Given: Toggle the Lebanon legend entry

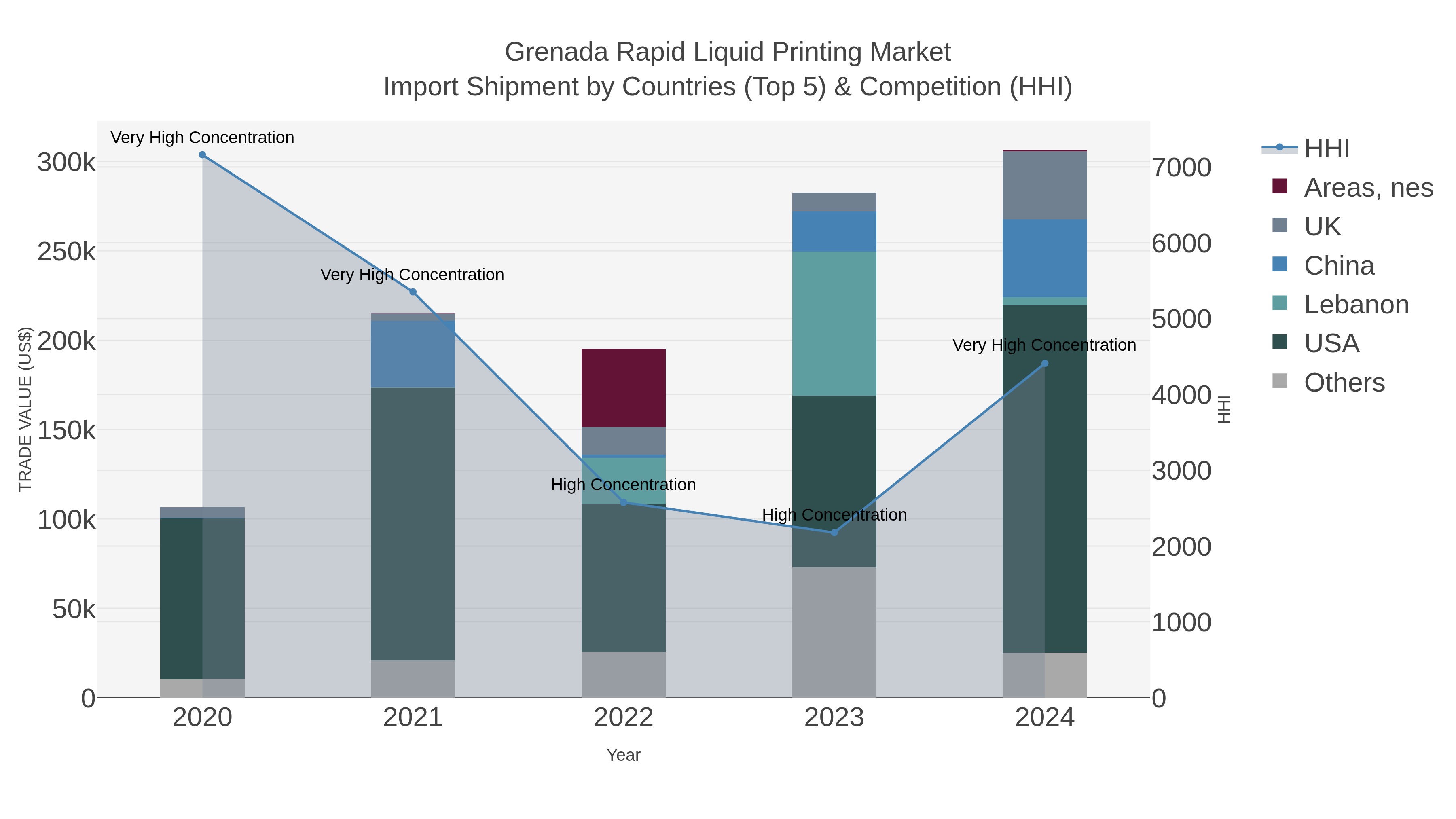Looking at the screenshot, I should click(1340, 304).
